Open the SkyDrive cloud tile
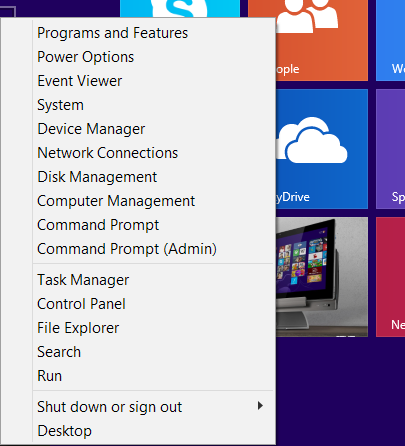Screen dimensions: 405x446 [x=322, y=149]
